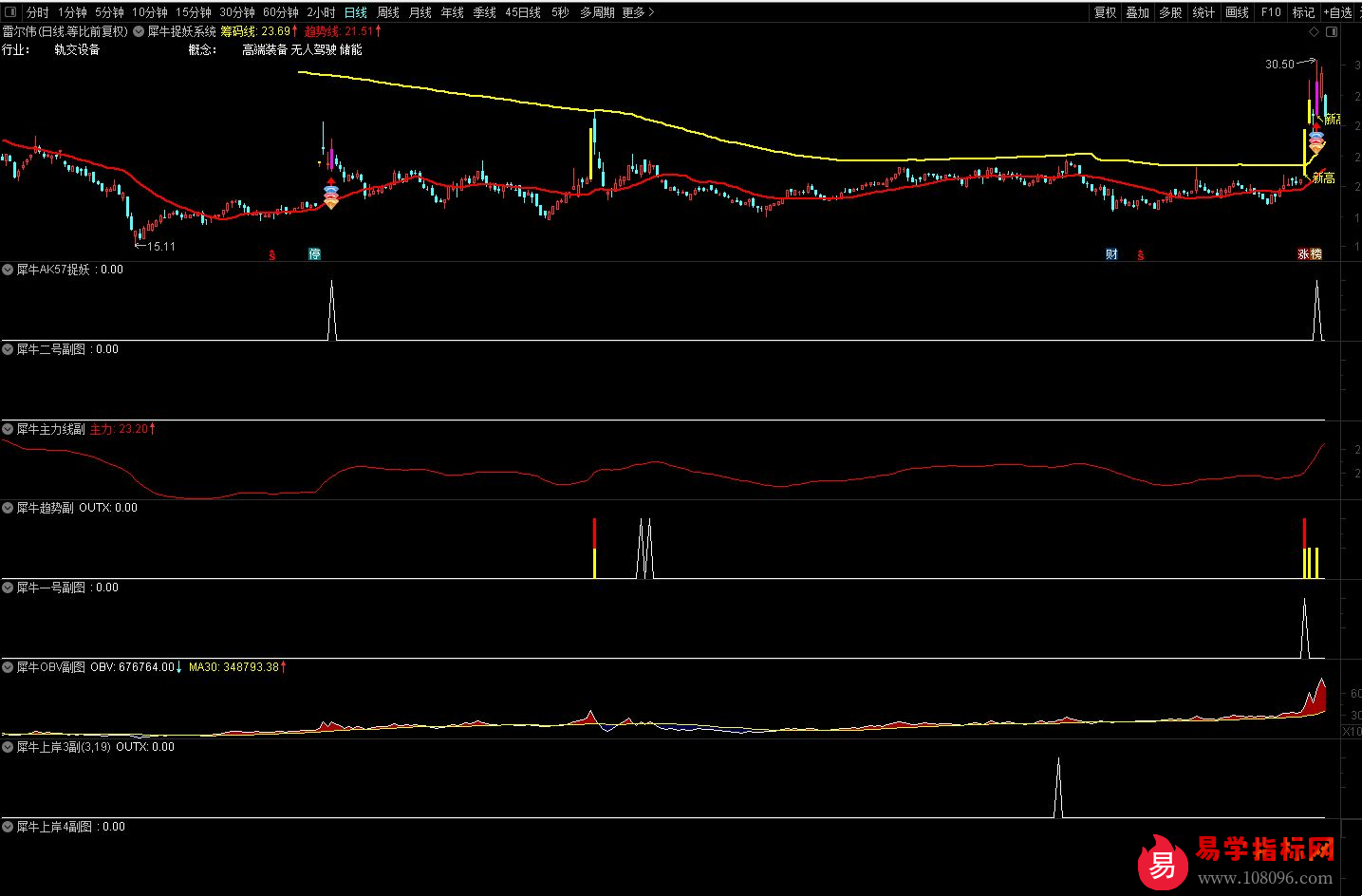The width and height of the screenshot is (1362, 896).
Task: Switch to the 月线 monthly tab
Action: click(420, 12)
